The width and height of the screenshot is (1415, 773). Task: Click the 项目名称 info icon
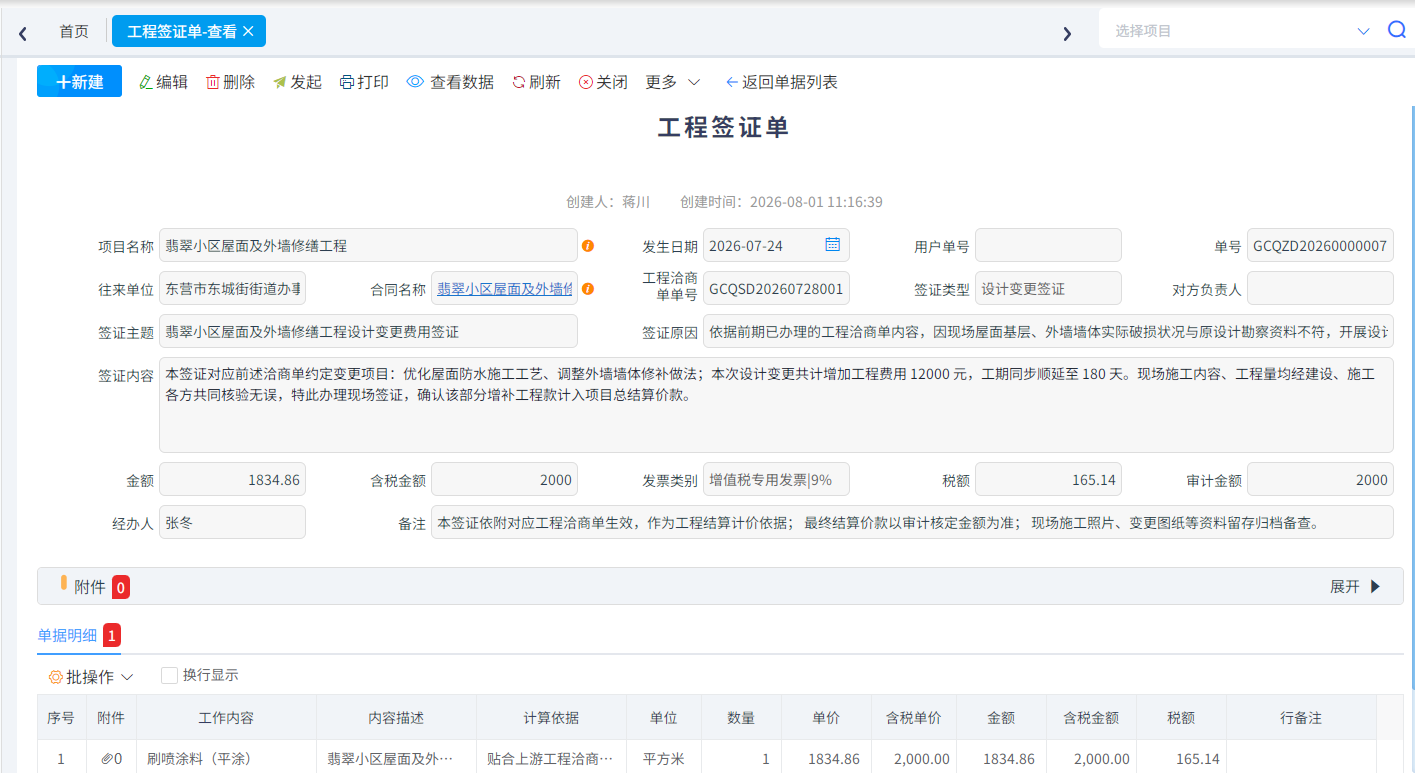588,245
